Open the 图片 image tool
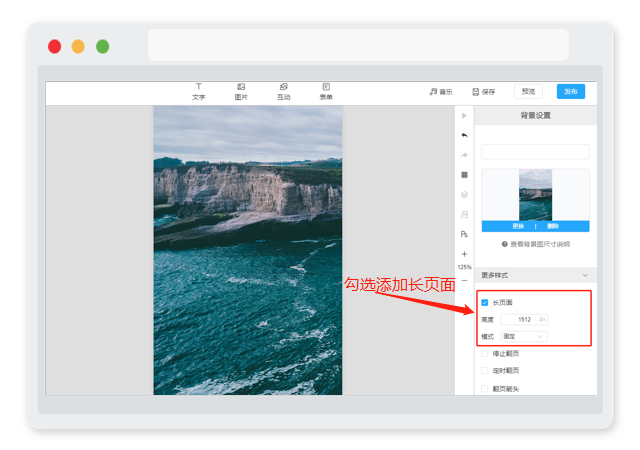The height and width of the screenshot is (450, 640). (241, 91)
